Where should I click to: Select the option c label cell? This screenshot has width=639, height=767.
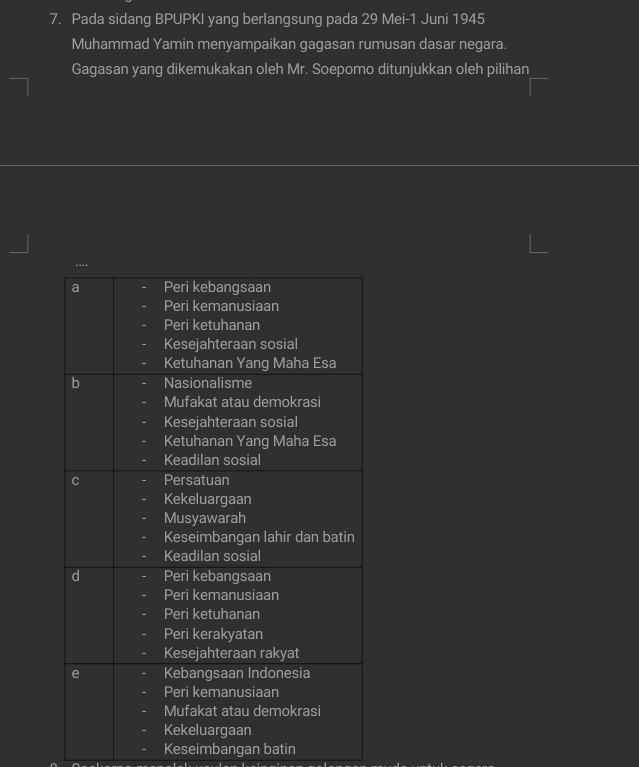89,519
